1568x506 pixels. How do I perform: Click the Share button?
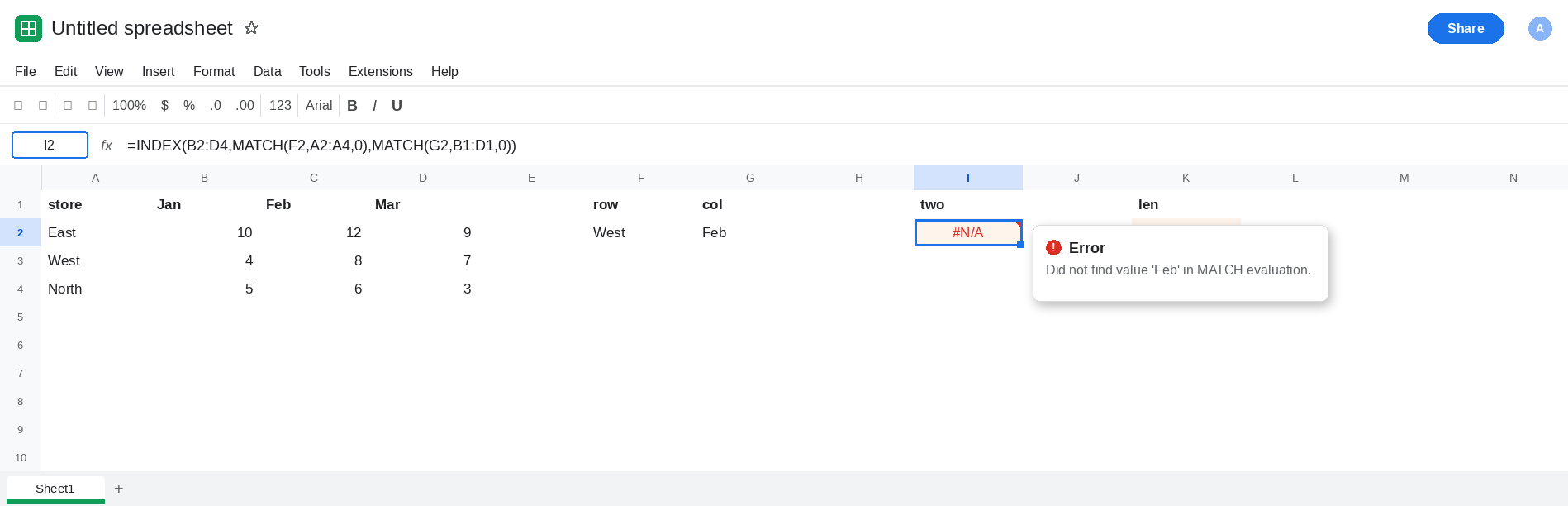pos(1466,28)
